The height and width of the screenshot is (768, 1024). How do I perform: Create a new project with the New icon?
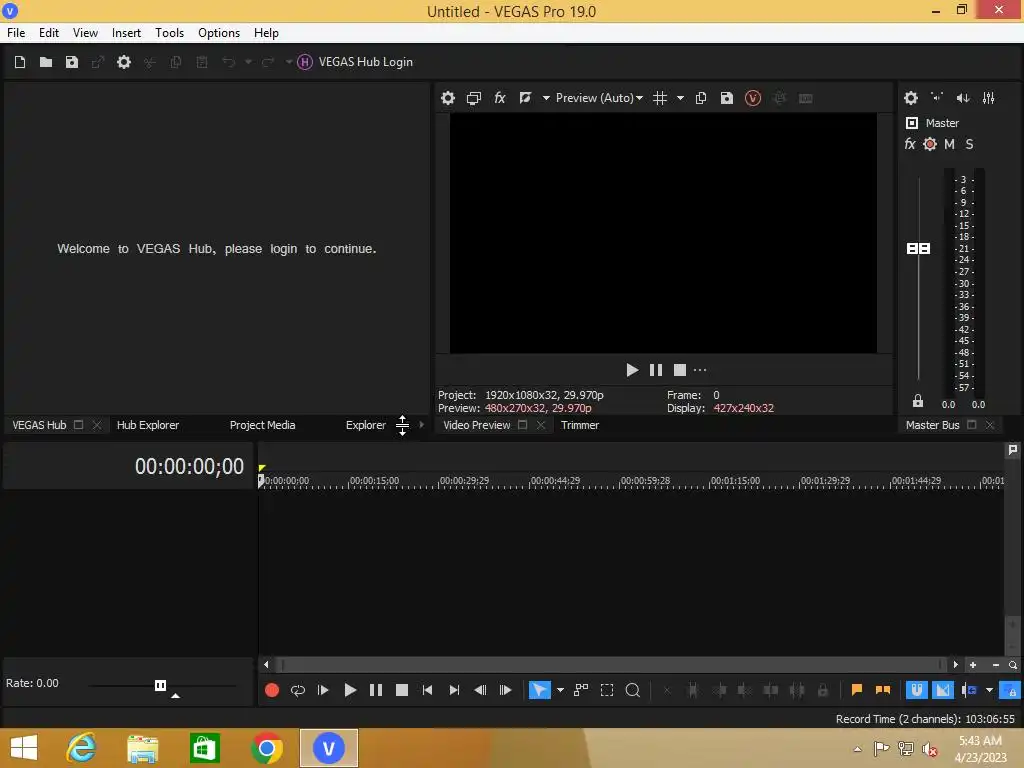click(20, 62)
